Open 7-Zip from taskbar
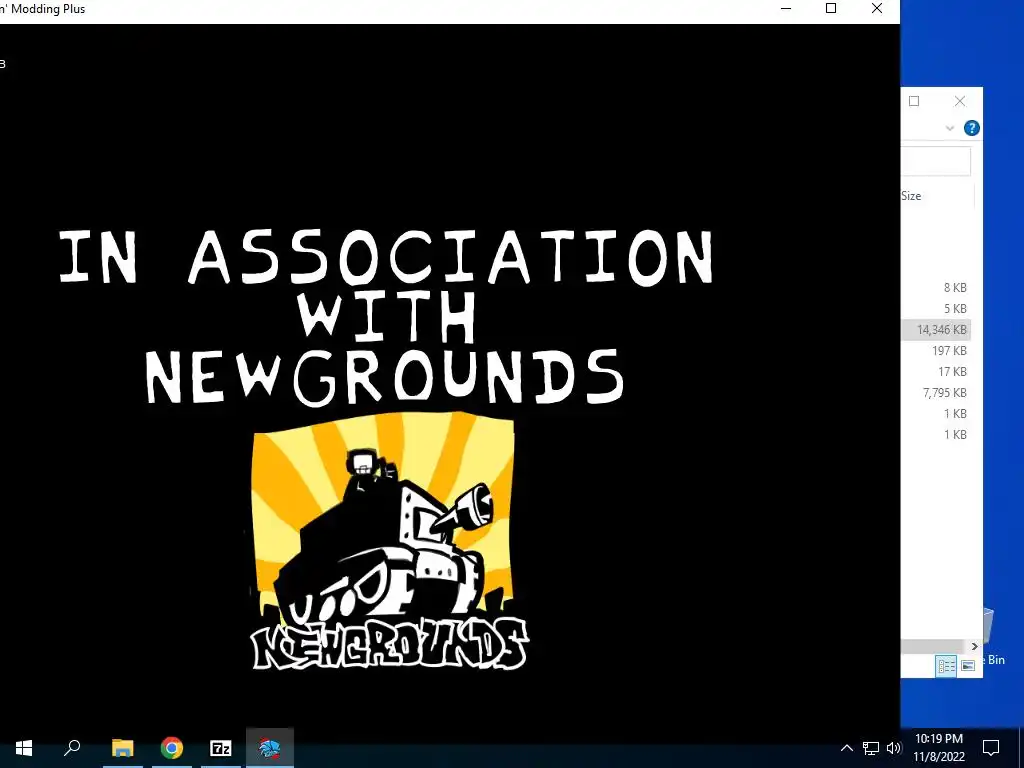1024x768 pixels. tap(221, 748)
